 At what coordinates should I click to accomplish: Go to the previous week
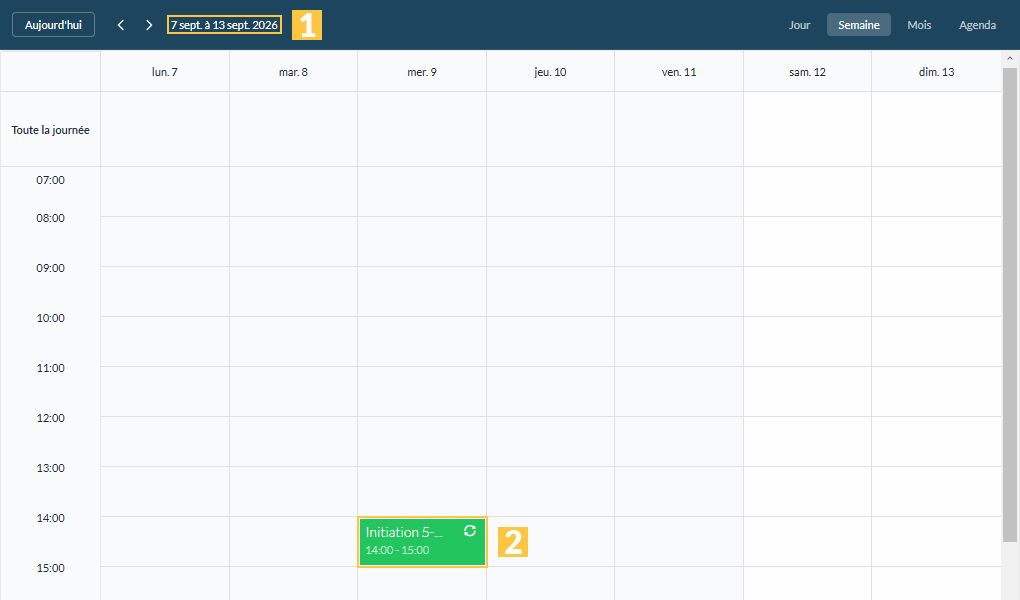[121, 25]
